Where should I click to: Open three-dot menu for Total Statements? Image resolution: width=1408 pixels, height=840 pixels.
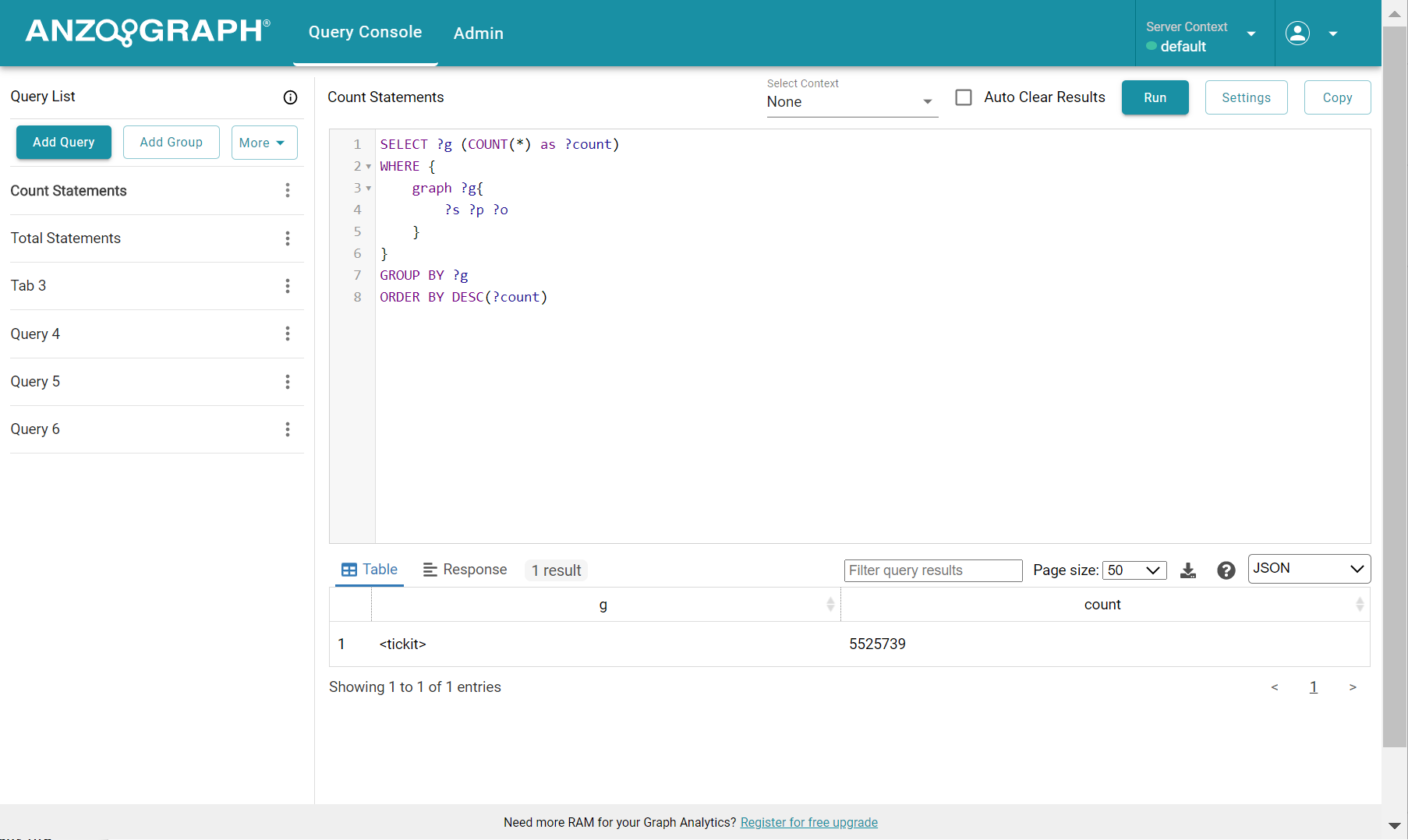point(288,238)
